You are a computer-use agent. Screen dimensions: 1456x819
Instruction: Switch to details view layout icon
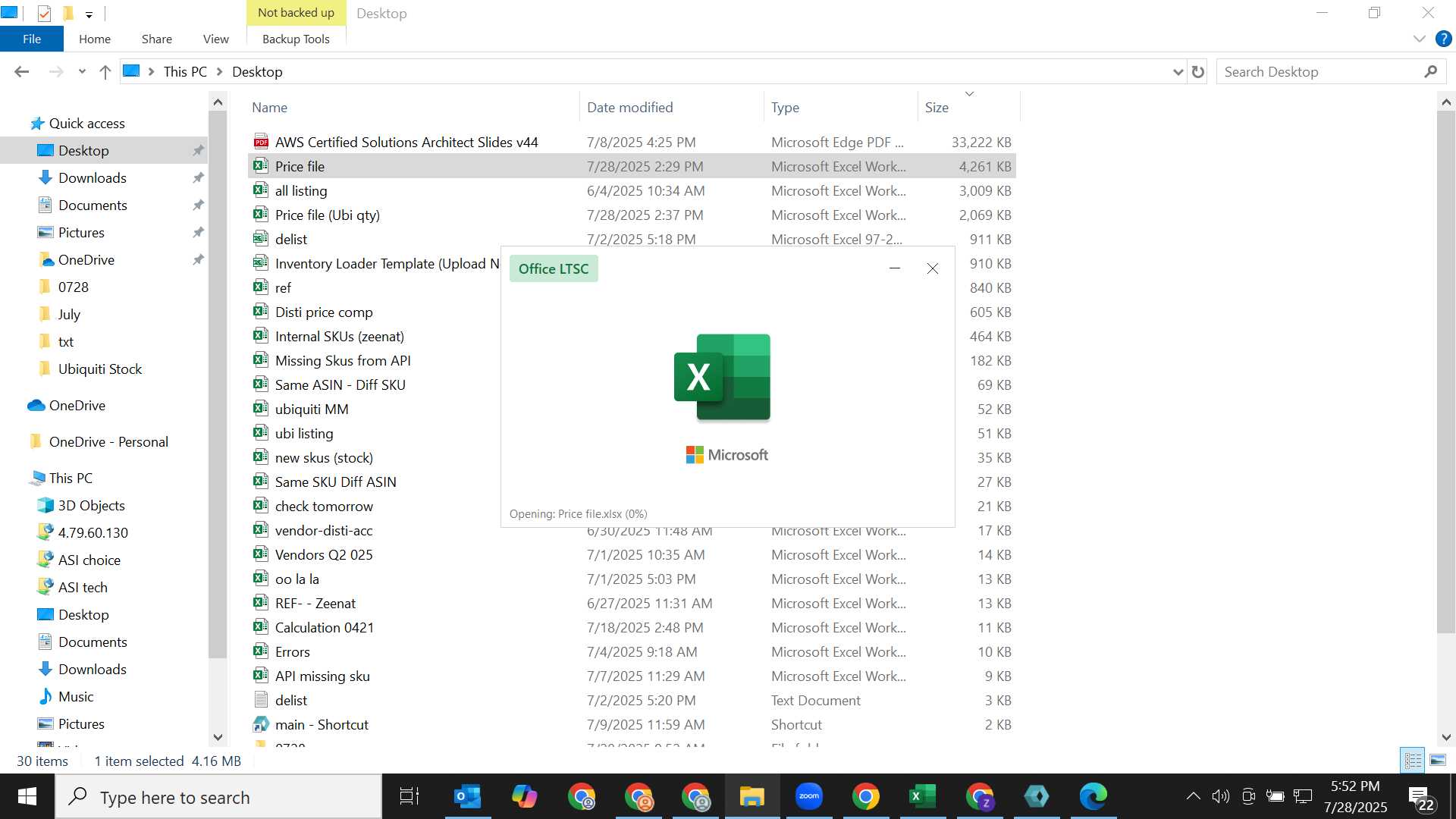tap(1413, 760)
